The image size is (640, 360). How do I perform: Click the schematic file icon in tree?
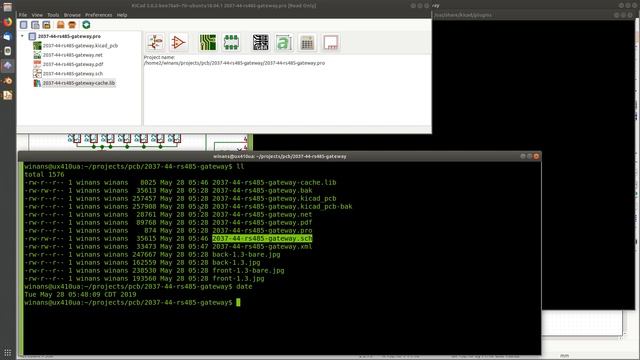[37, 74]
